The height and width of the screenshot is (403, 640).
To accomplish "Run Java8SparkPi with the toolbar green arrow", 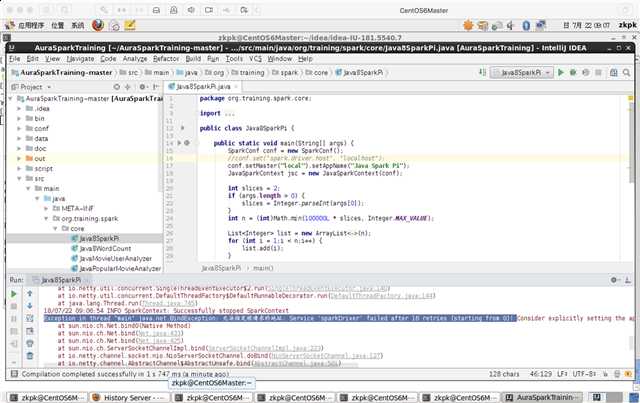I will (x=561, y=72).
